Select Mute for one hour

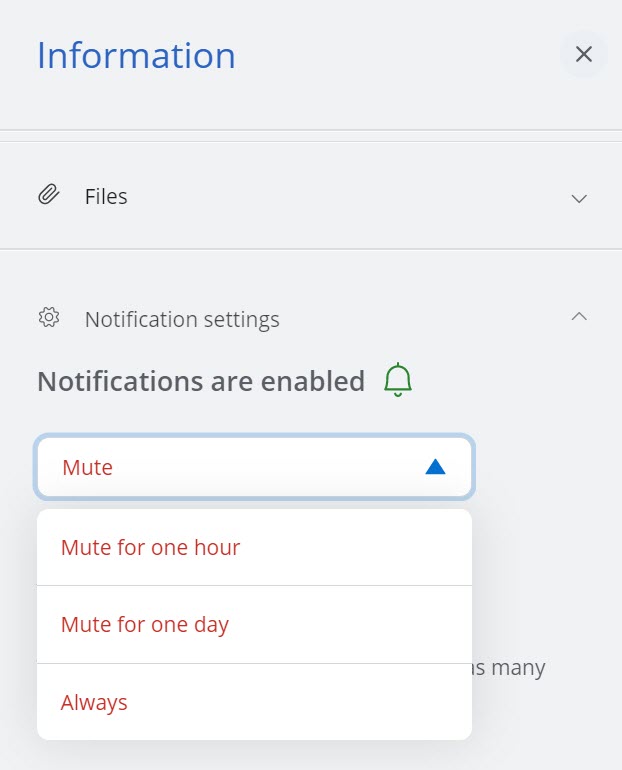[150, 547]
